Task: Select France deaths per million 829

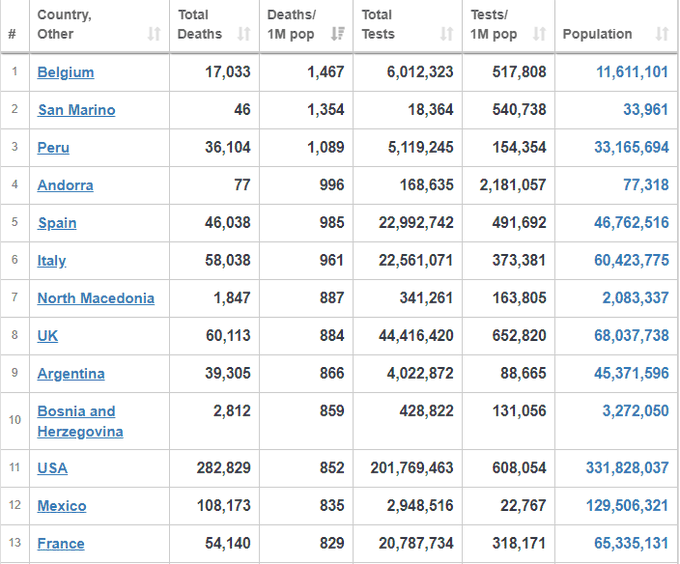Action: point(332,544)
